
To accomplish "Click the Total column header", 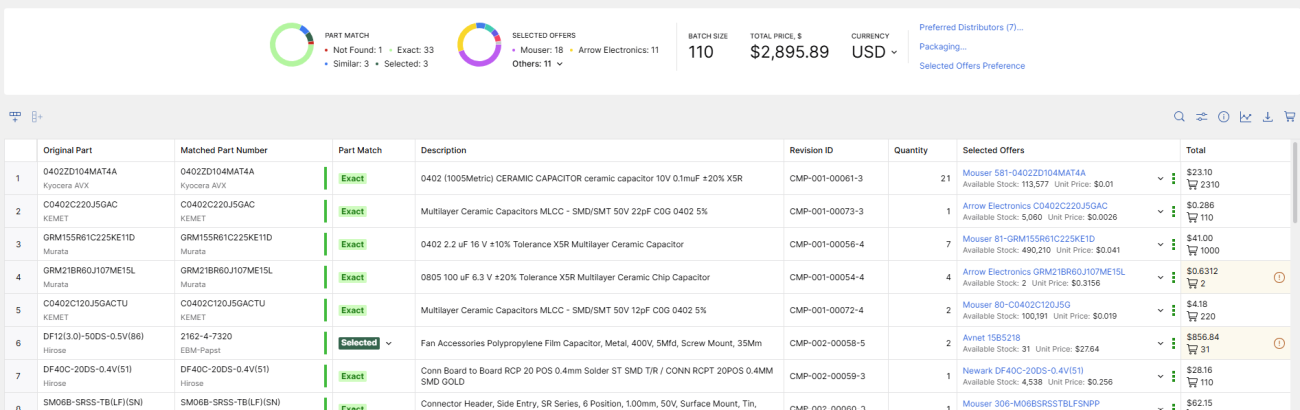I will pos(1196,150).
